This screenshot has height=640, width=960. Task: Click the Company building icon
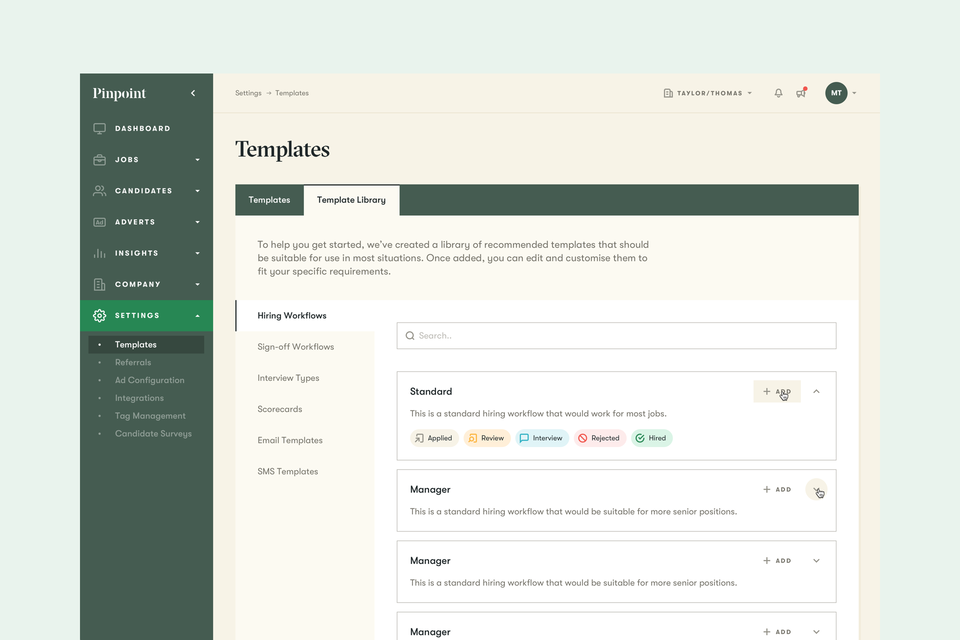click(99, 284)
